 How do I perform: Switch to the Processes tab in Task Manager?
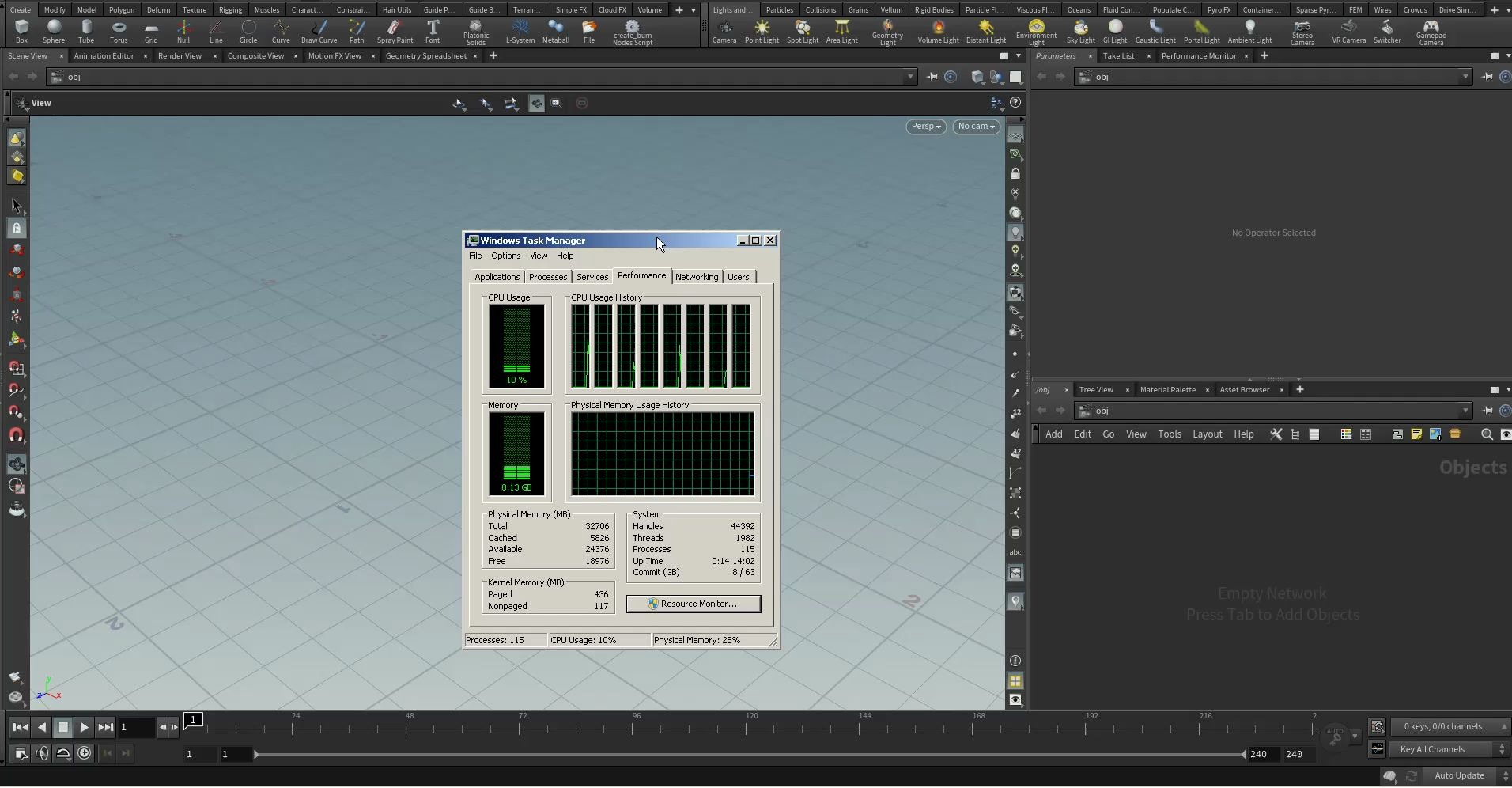pos(547,277)
